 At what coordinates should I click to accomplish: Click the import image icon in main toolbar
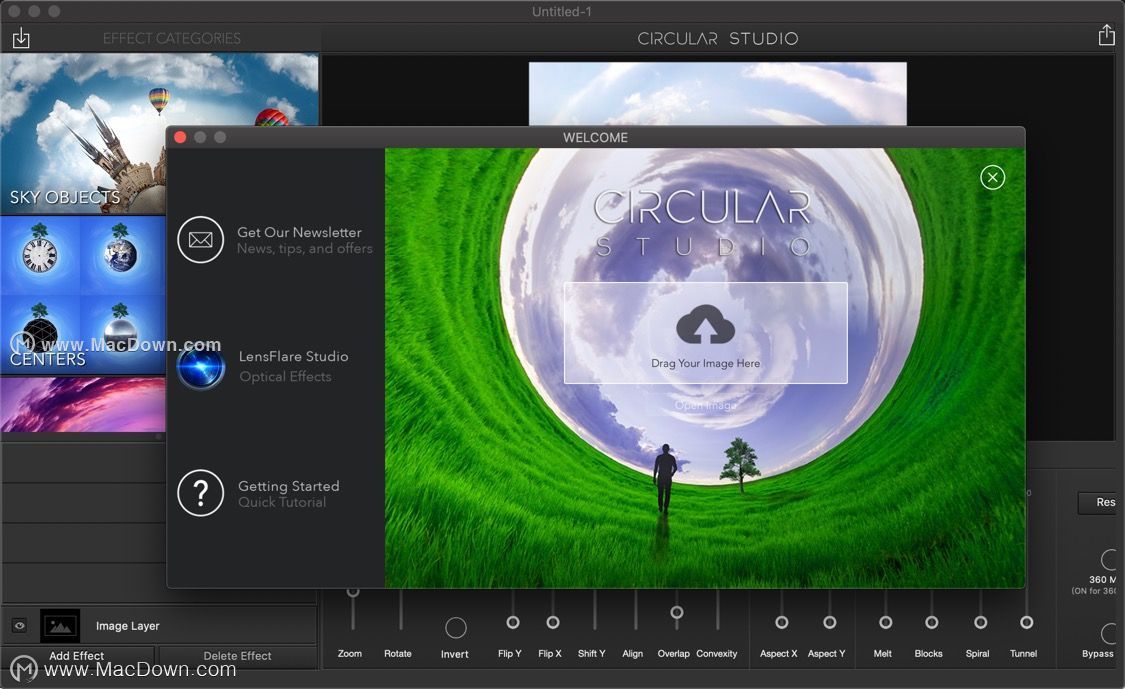click(x=21, y=37)
